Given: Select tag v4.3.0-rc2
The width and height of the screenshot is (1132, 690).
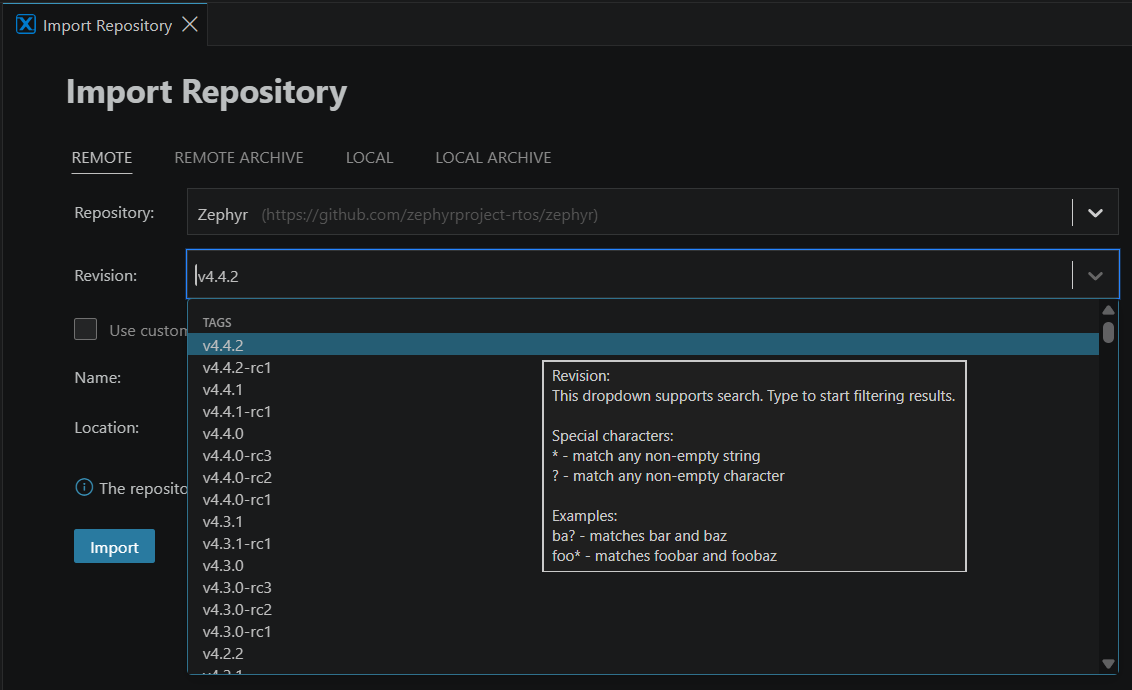Looking at the screenshot, I should (643, 609).
